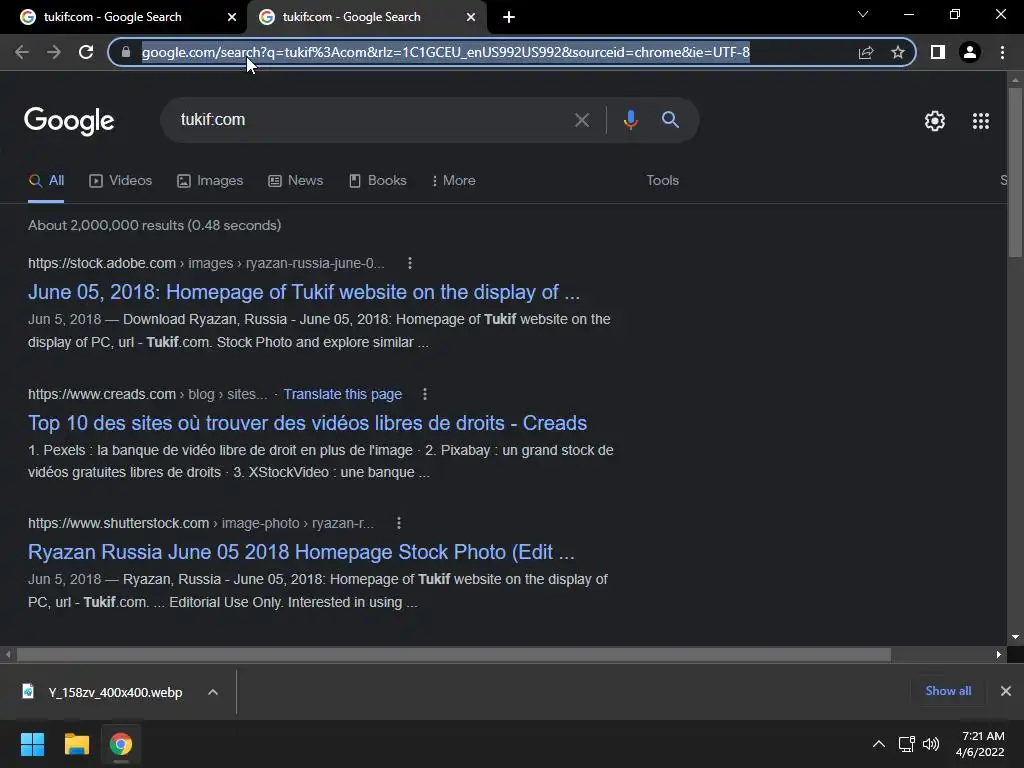Open the Shutterstock result more options dots
Screen dimensions: 1024x768
coord(398,523)
